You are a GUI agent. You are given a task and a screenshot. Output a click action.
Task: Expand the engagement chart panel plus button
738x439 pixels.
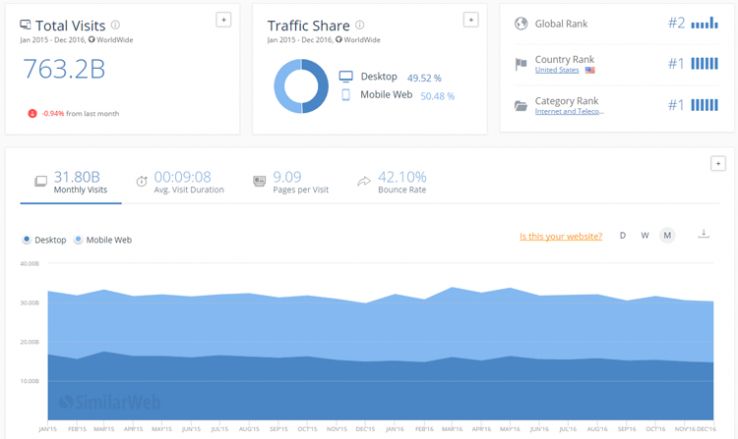[x=716, y=163]
